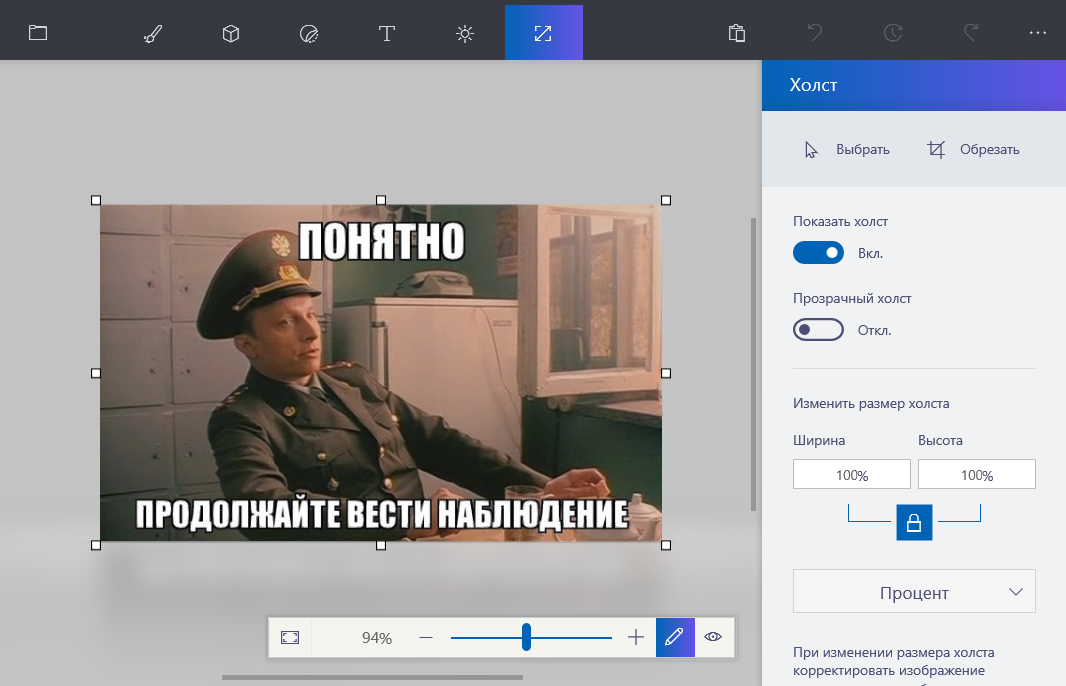Click the top-left canvas resize handle
This screenshot has height=686, width=1066.
point(96,200)
